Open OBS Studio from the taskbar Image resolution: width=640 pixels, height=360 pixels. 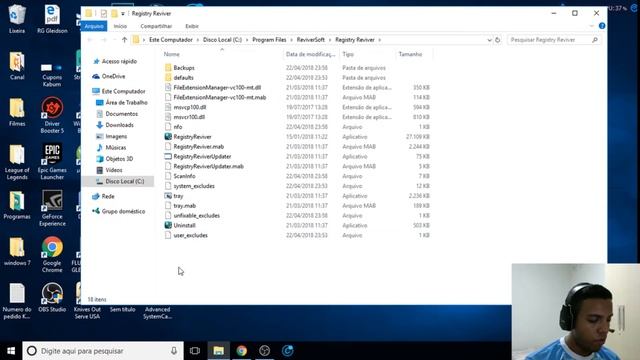pyautogui.click(x=264, y=351)
